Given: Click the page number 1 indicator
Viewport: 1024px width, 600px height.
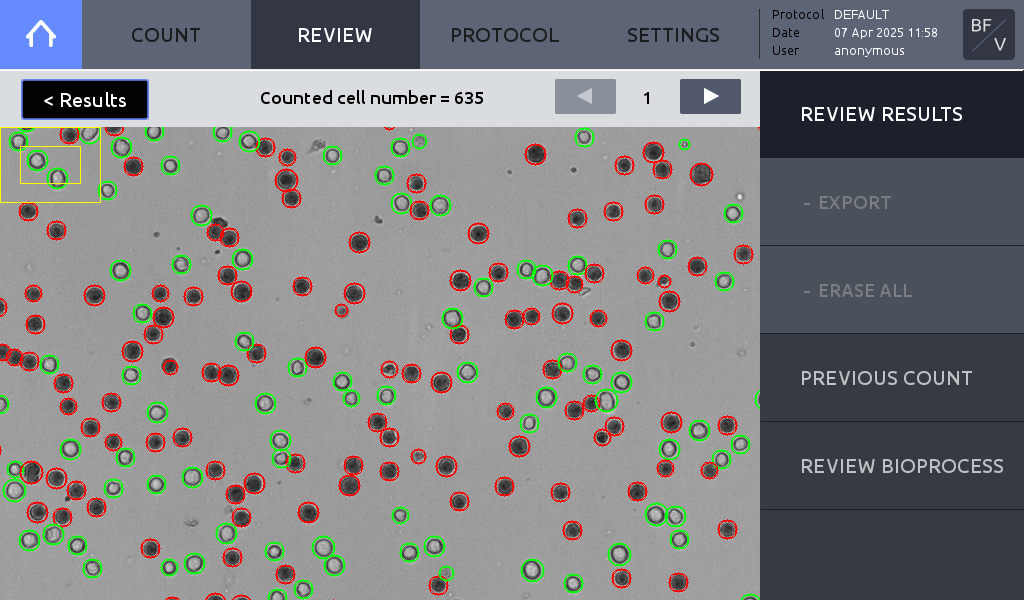Looking at the screenshot, I should tap(647, 98).
